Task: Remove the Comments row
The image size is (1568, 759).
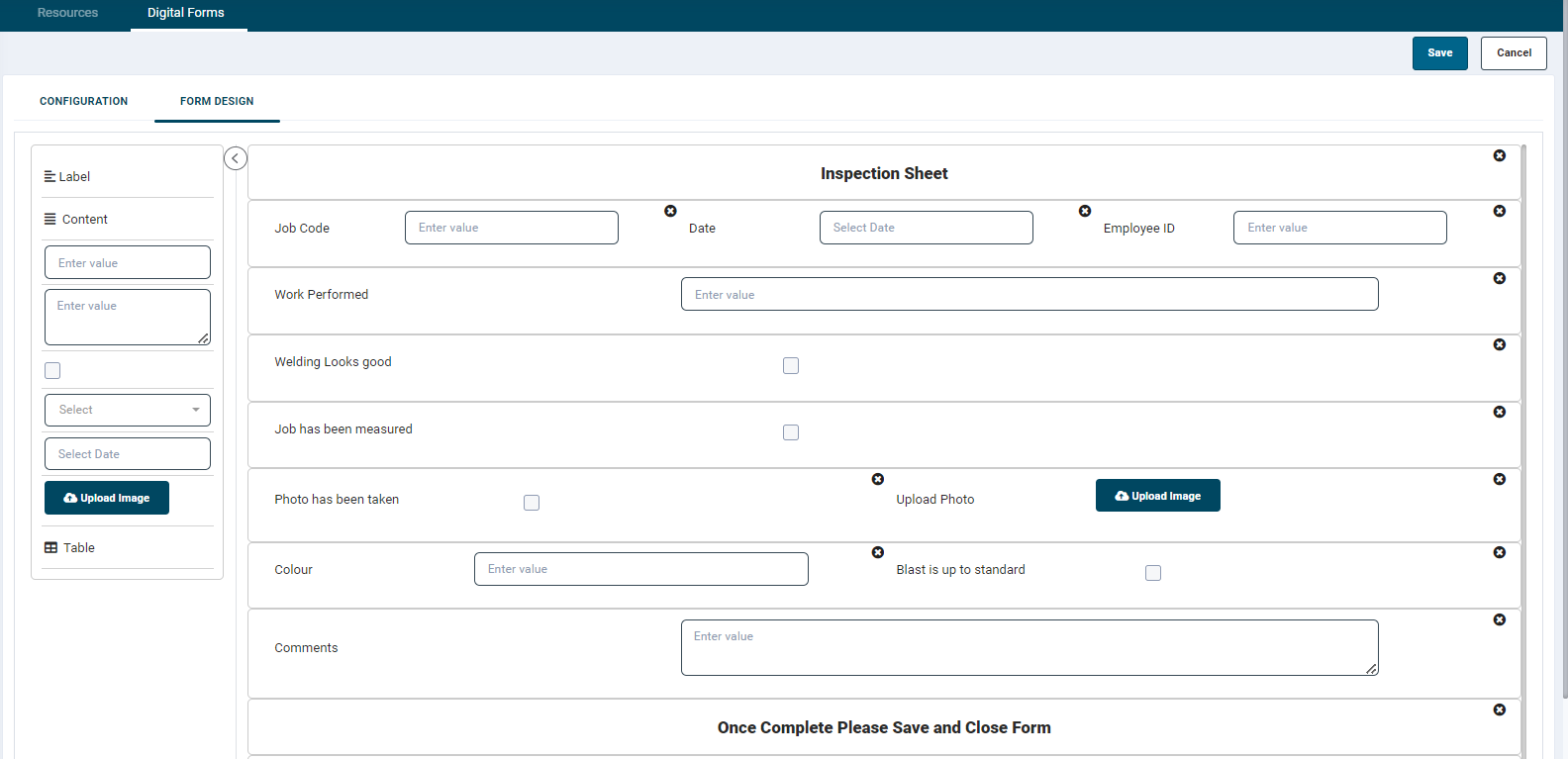Action: (1499, 619)
